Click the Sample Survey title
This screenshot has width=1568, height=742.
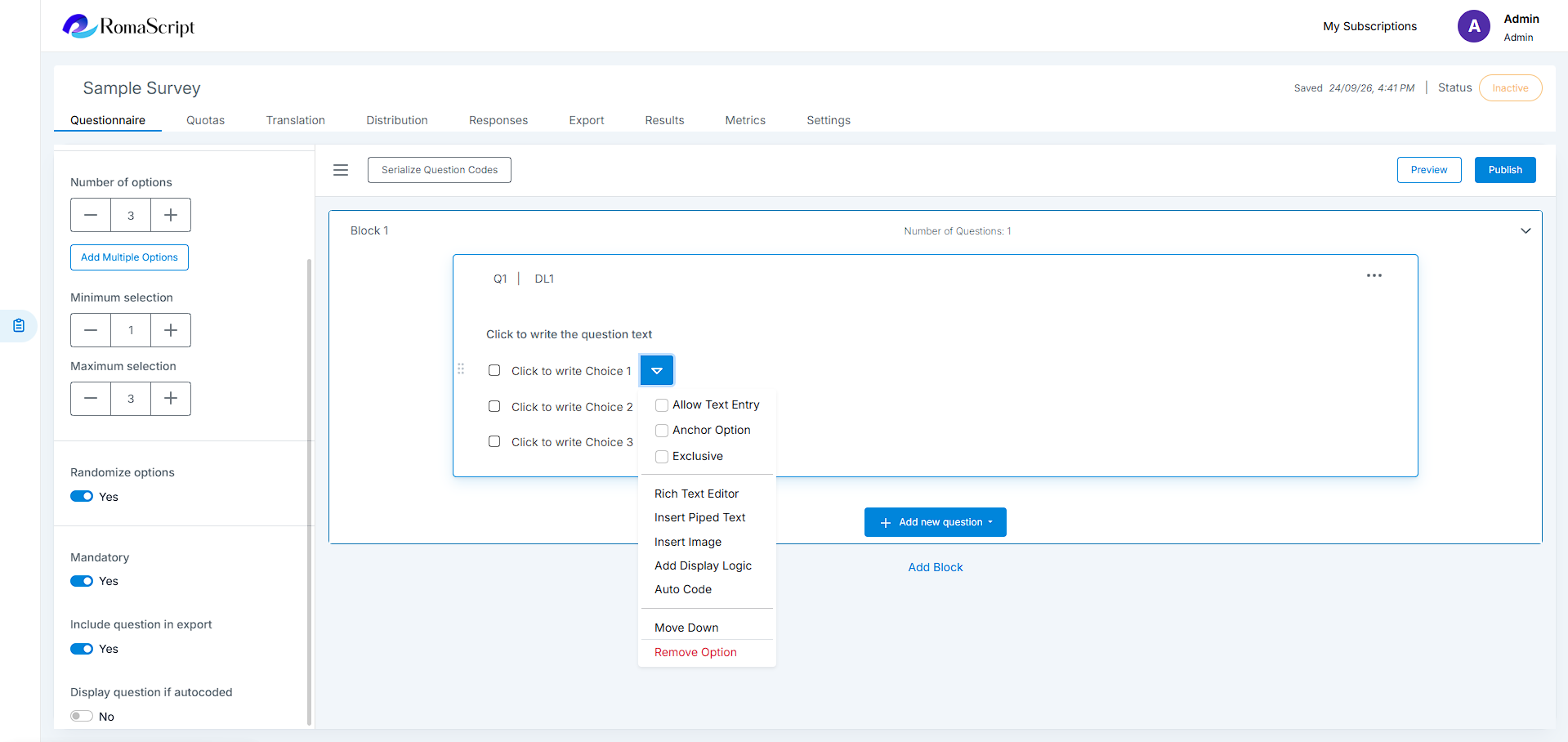click(x=141, y=88)
